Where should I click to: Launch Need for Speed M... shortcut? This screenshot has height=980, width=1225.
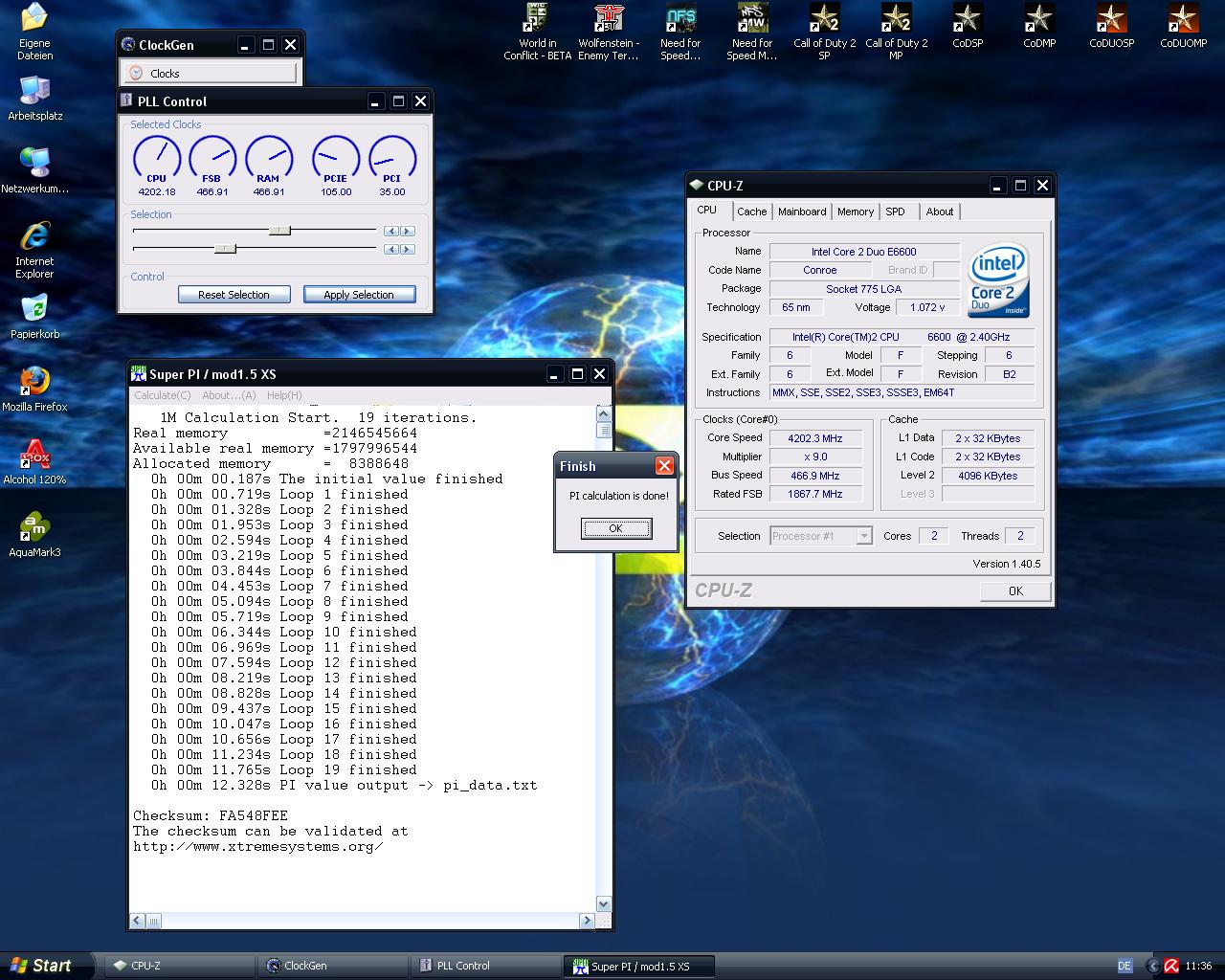coord(752,32)
